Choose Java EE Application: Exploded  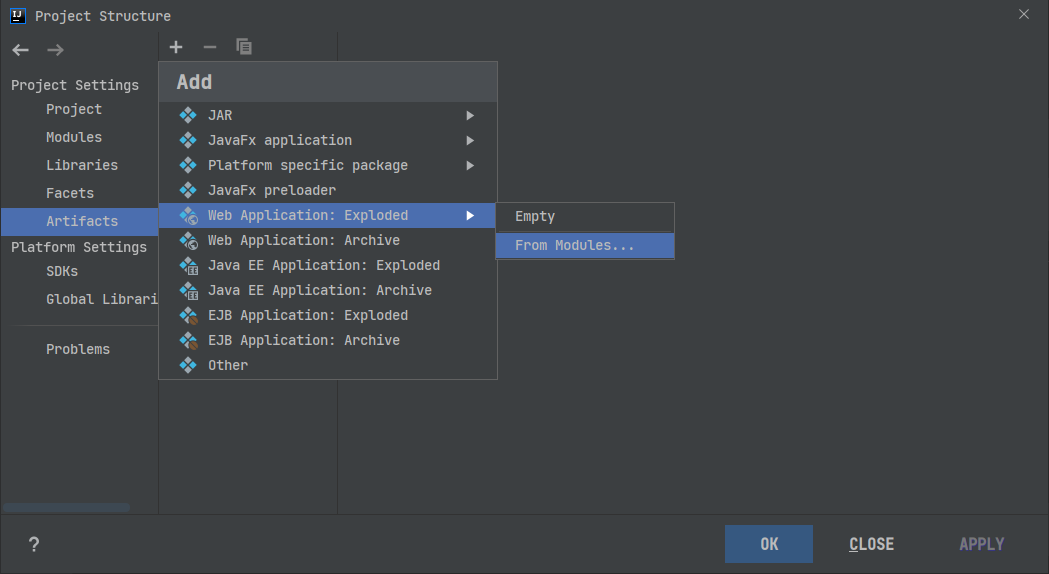click(328, 266)
